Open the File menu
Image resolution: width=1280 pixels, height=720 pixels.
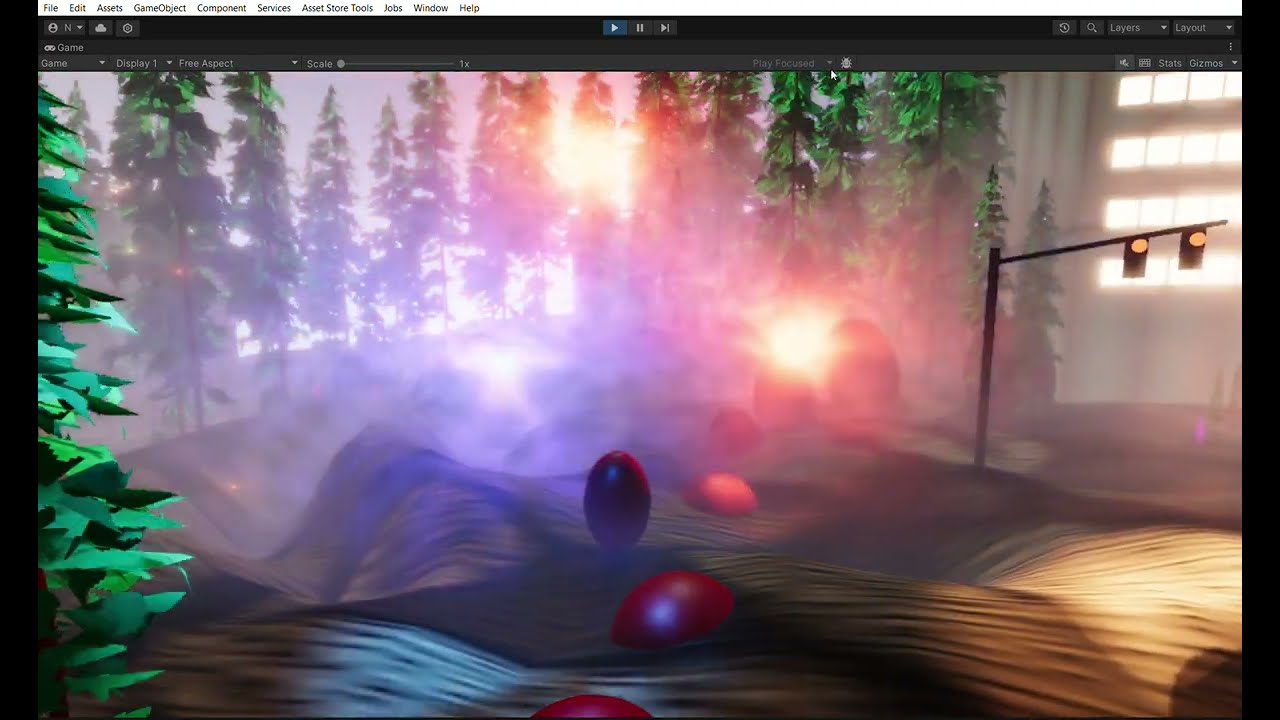pos(51,8)
